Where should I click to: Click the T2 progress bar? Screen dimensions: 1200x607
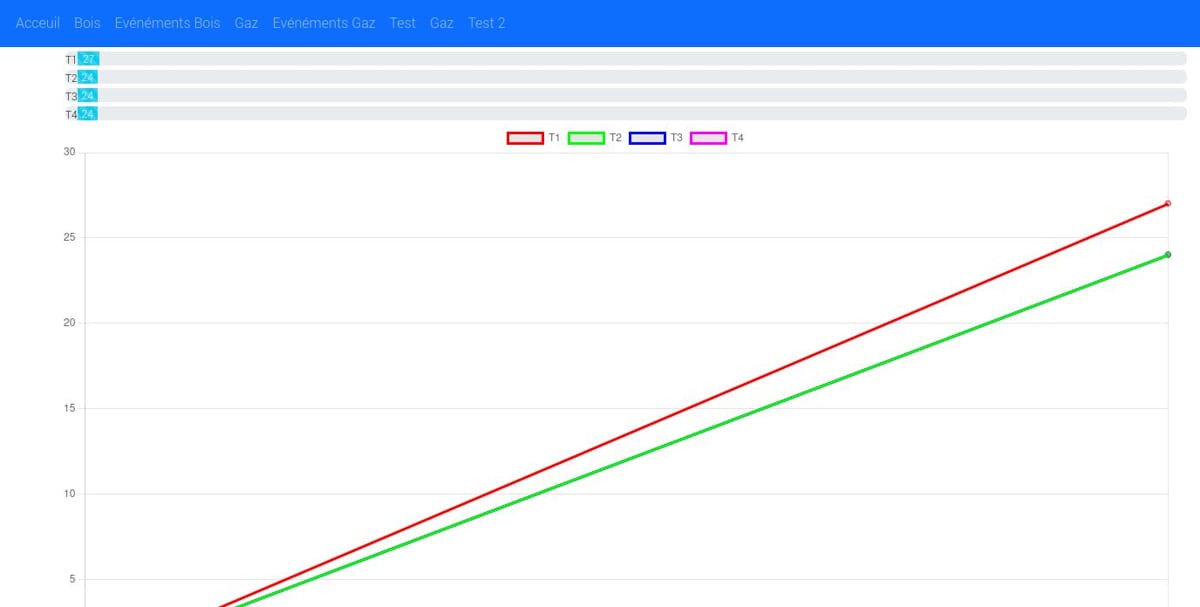pyautogui.click(x=632, y=77)
